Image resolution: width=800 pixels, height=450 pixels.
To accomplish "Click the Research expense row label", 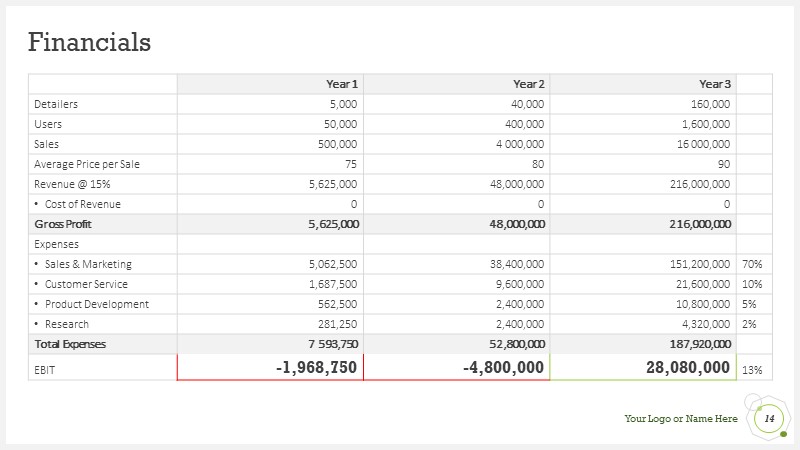I will click(67, 324).
